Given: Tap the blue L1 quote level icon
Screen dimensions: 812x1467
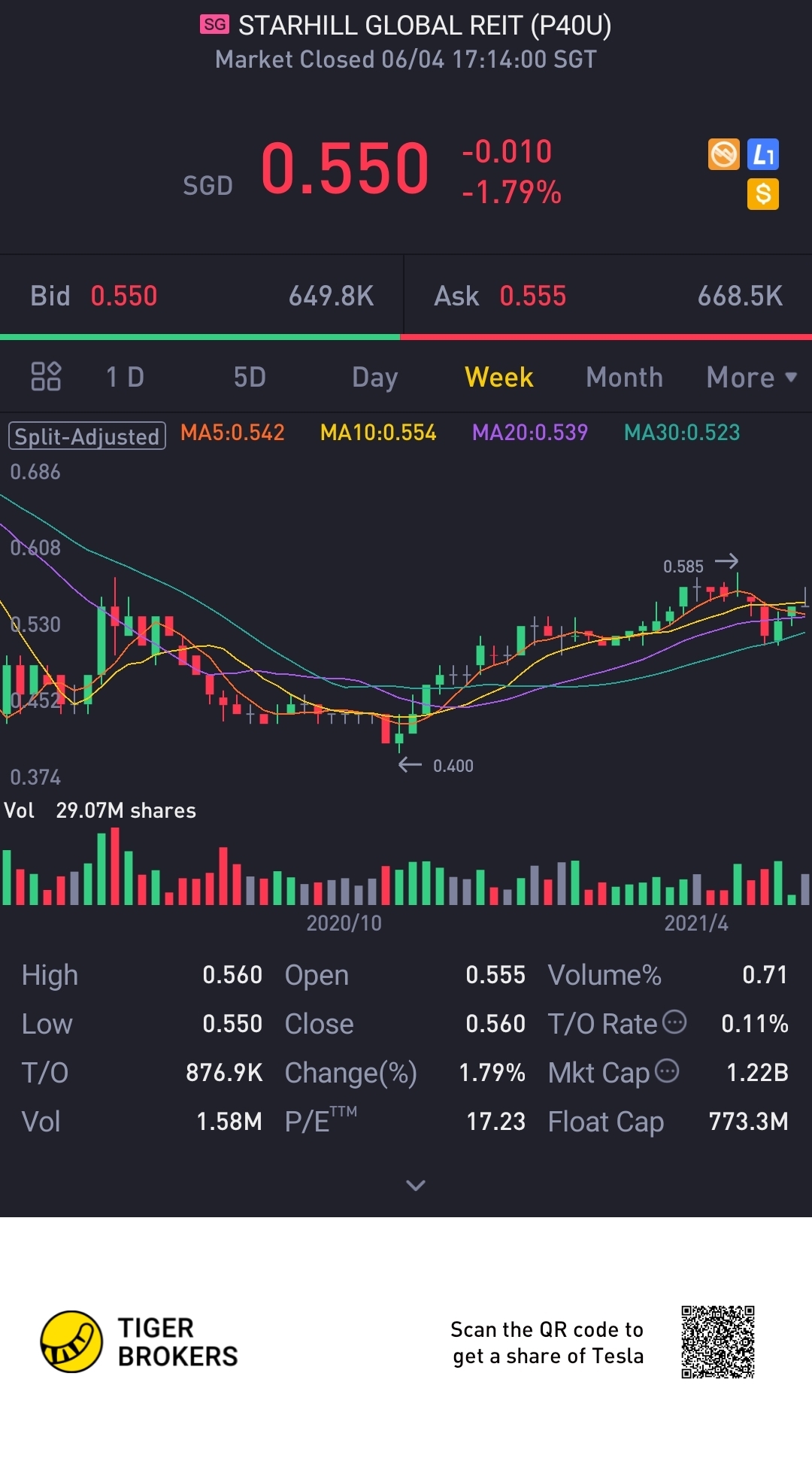Looking at the screenshot, I should tap(763, 155).
